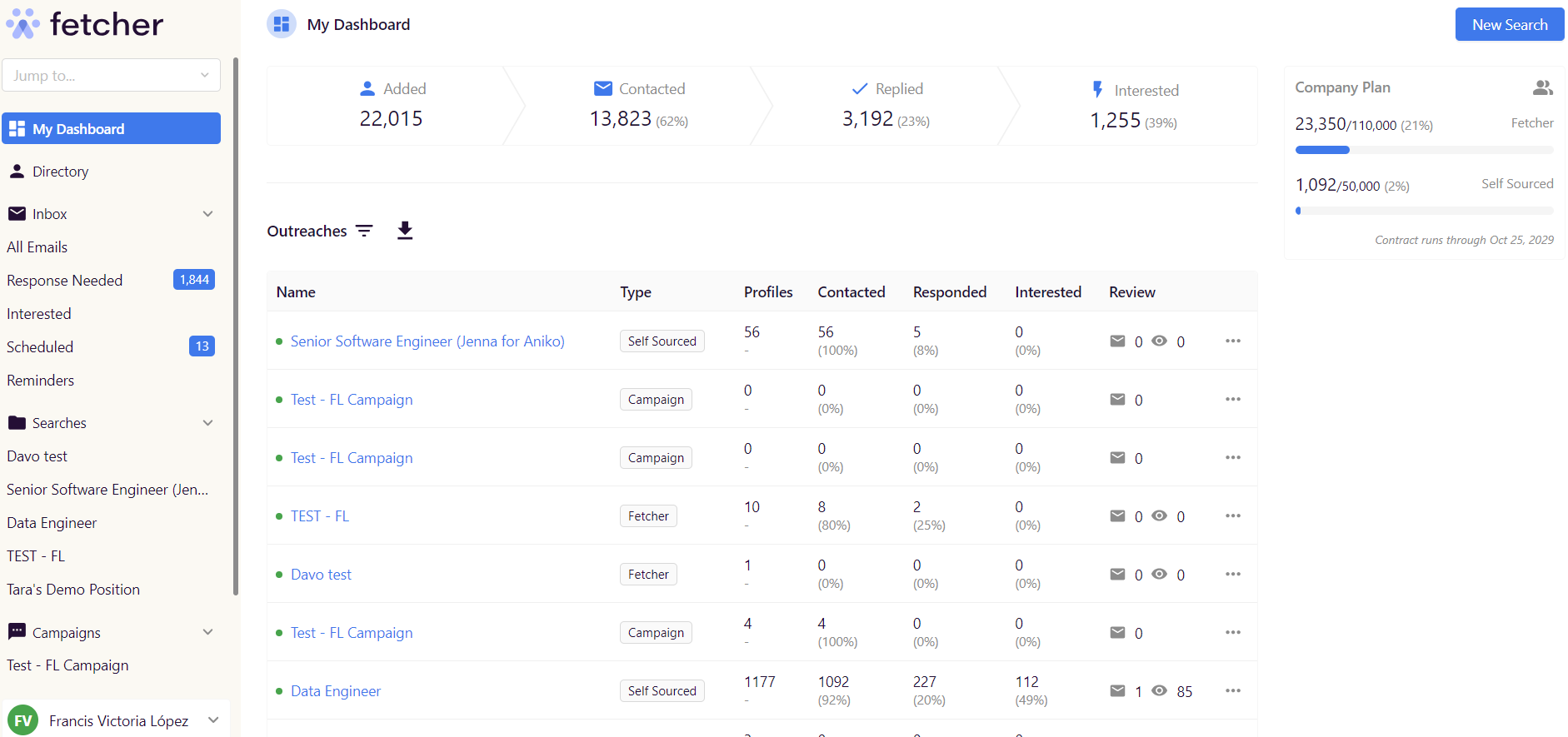Open more options for TEST - FL row
The image size is (1568, 737).
point(1233,515)
